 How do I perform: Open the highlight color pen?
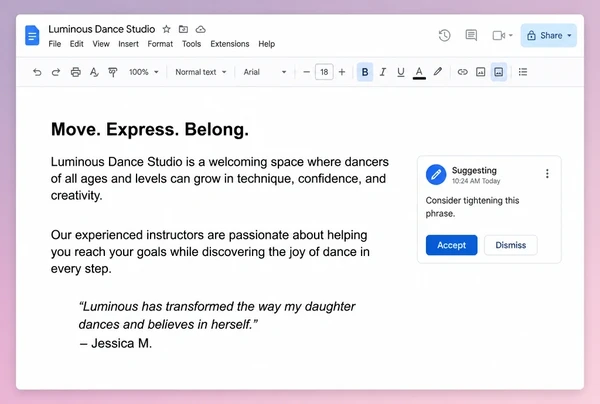pyautogui.click(x=438, y=72)
